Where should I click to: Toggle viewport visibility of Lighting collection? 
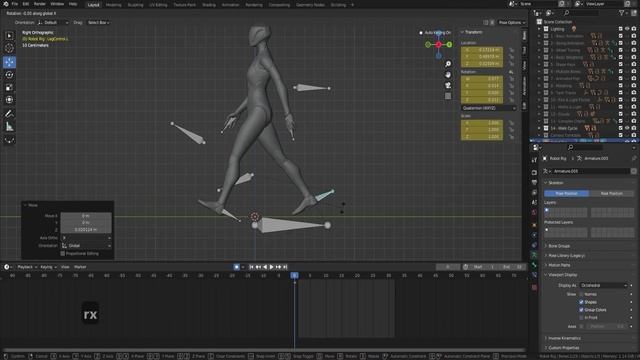627,29
